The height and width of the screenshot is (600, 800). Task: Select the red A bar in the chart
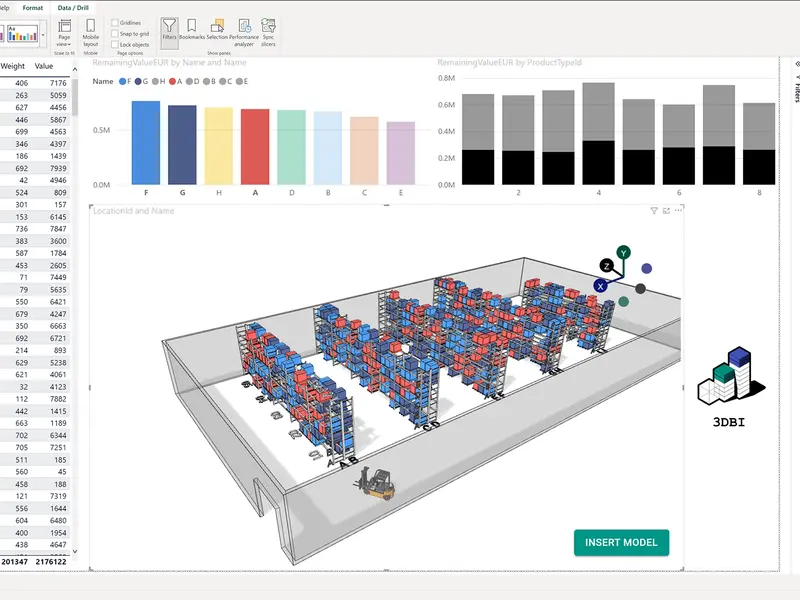[x=255, y=147]
